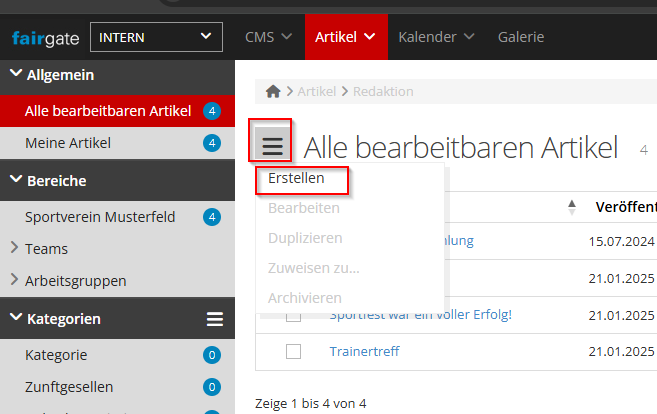
Task: Tick the checkbox for the Trainertreff row
Action: point(293,351)
